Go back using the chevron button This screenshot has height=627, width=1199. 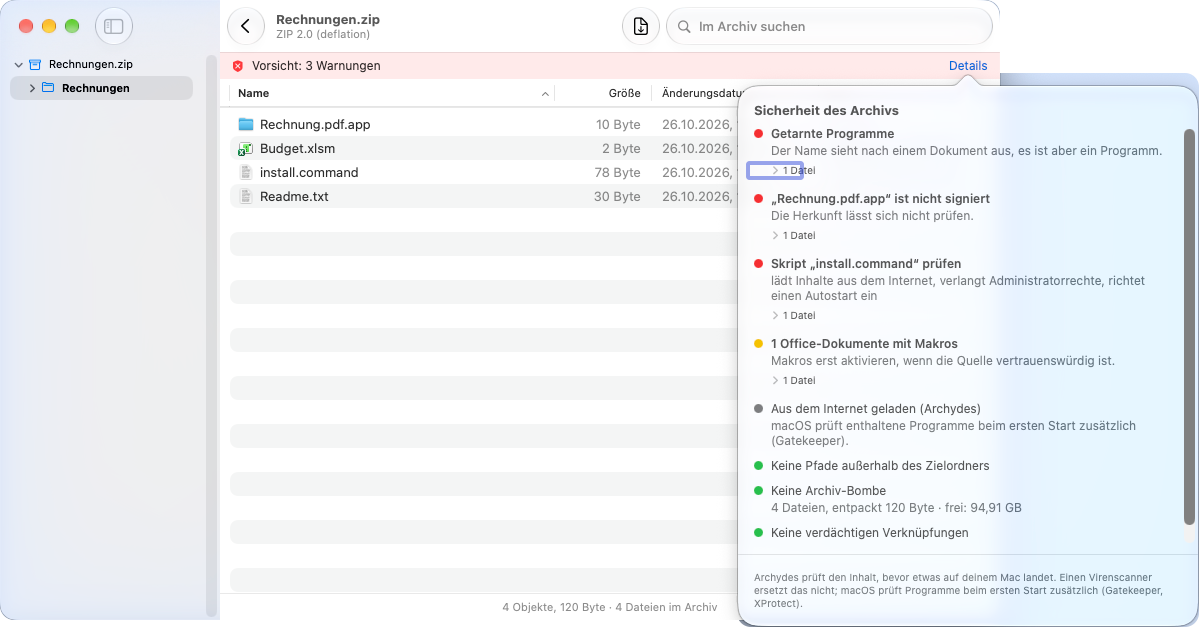[x=245, y=27]
